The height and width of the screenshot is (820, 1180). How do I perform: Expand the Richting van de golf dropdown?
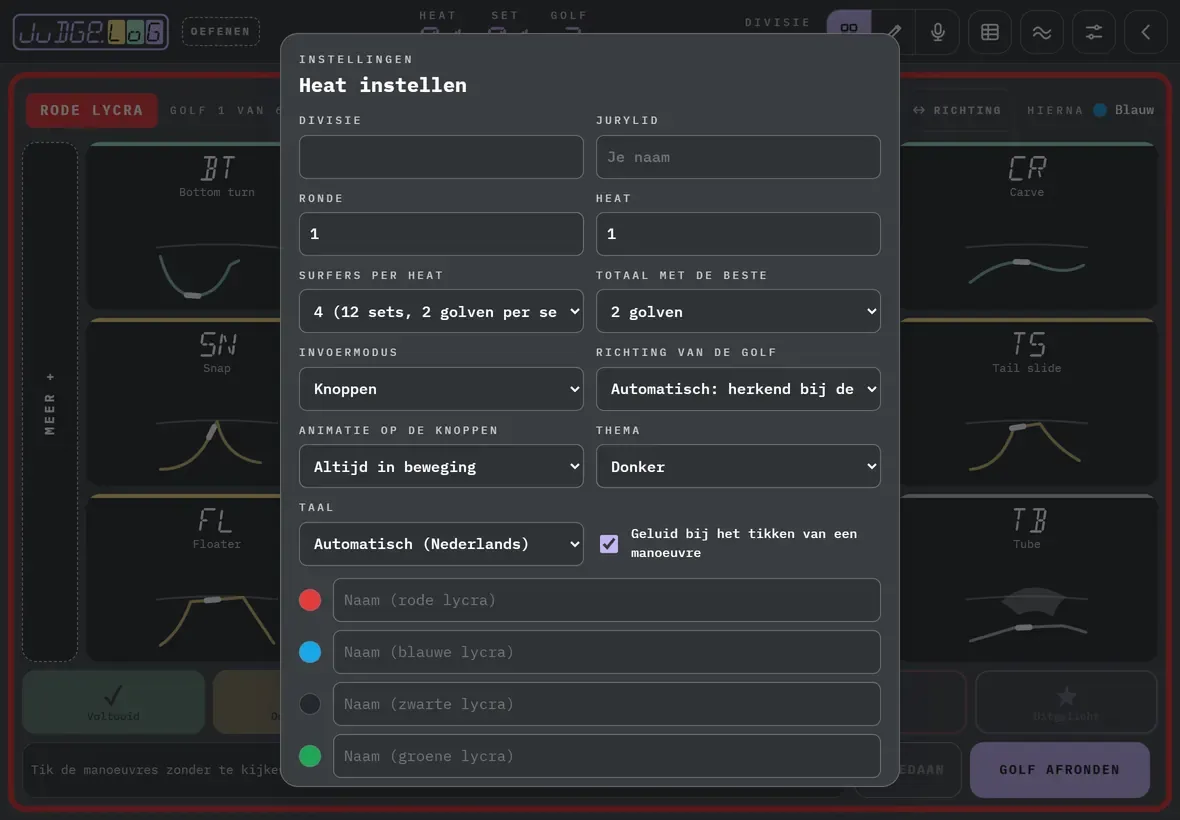point(738,389)
